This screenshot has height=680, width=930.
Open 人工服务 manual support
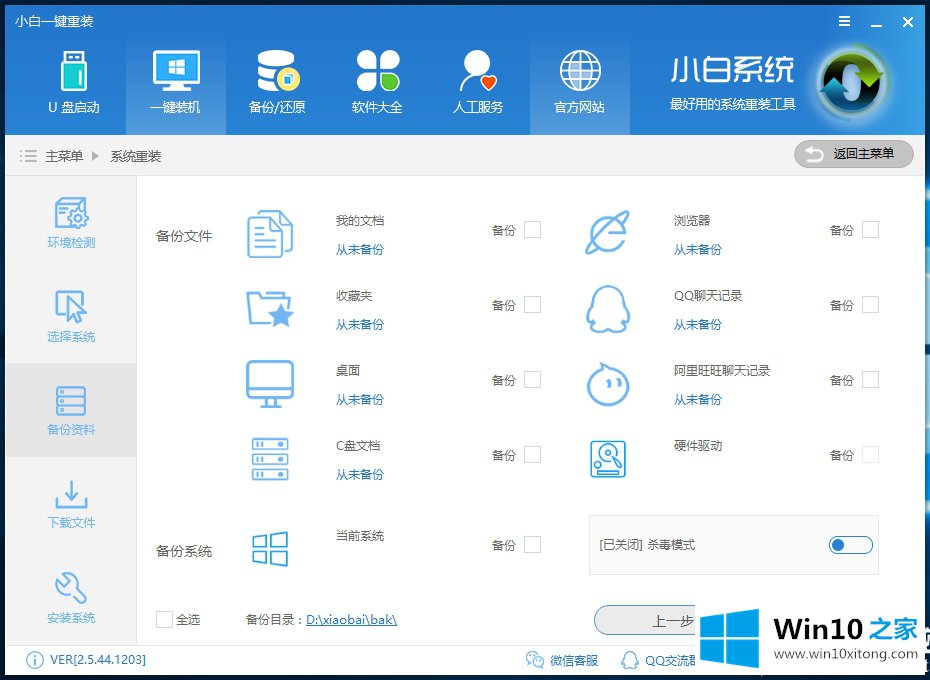[478, 83]
